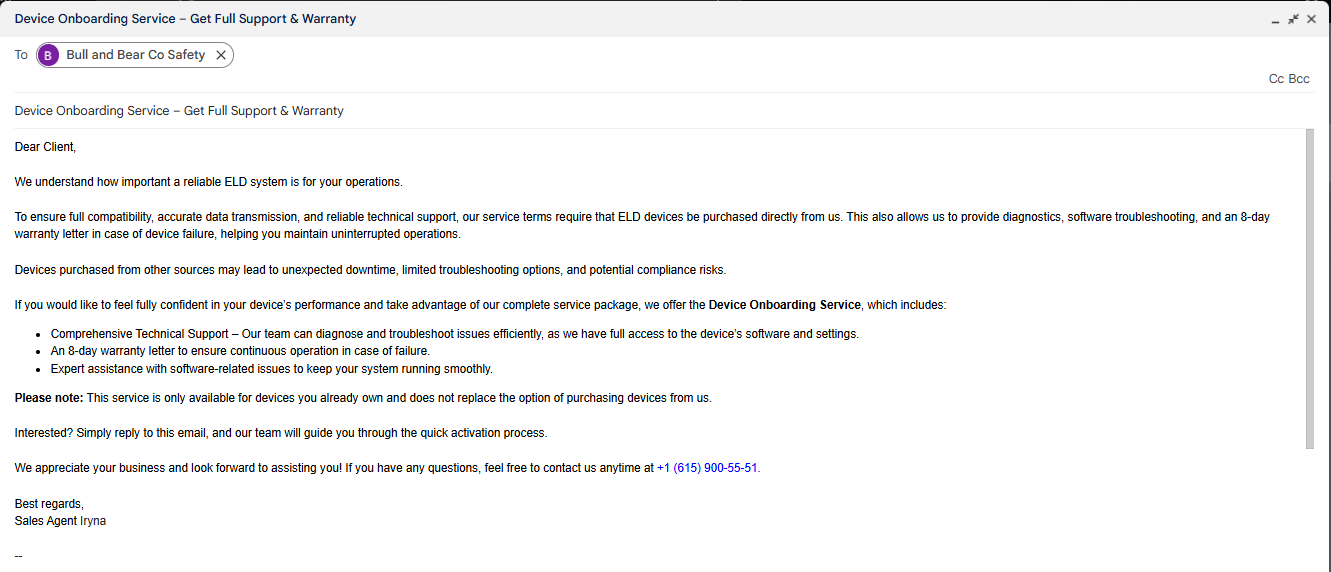Place cursor at the Dear Client greeting
This screenshot has height=572, width=1331.
coord(45,147)
